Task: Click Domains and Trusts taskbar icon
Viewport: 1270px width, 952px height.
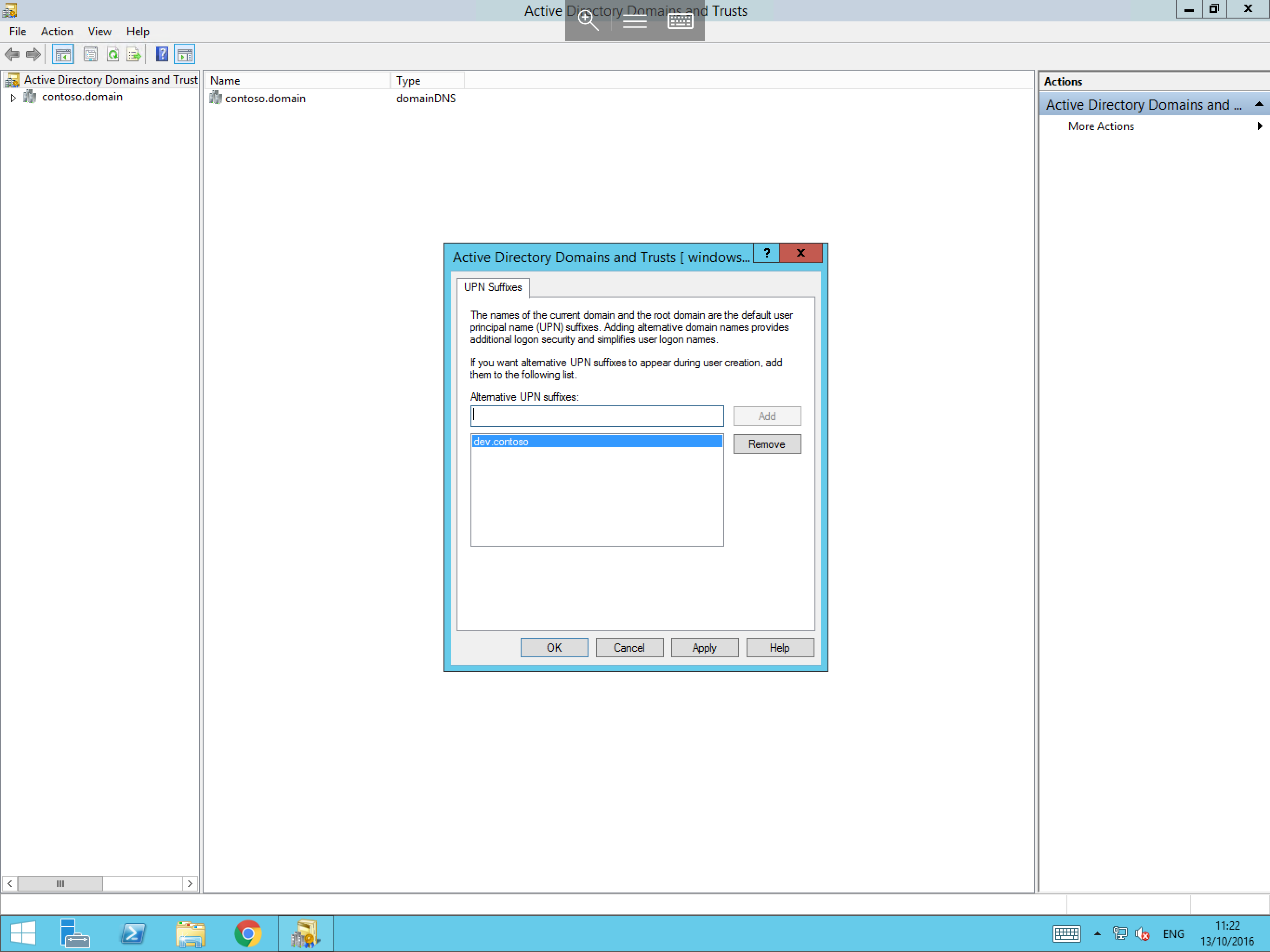Action: coord(305,933)
